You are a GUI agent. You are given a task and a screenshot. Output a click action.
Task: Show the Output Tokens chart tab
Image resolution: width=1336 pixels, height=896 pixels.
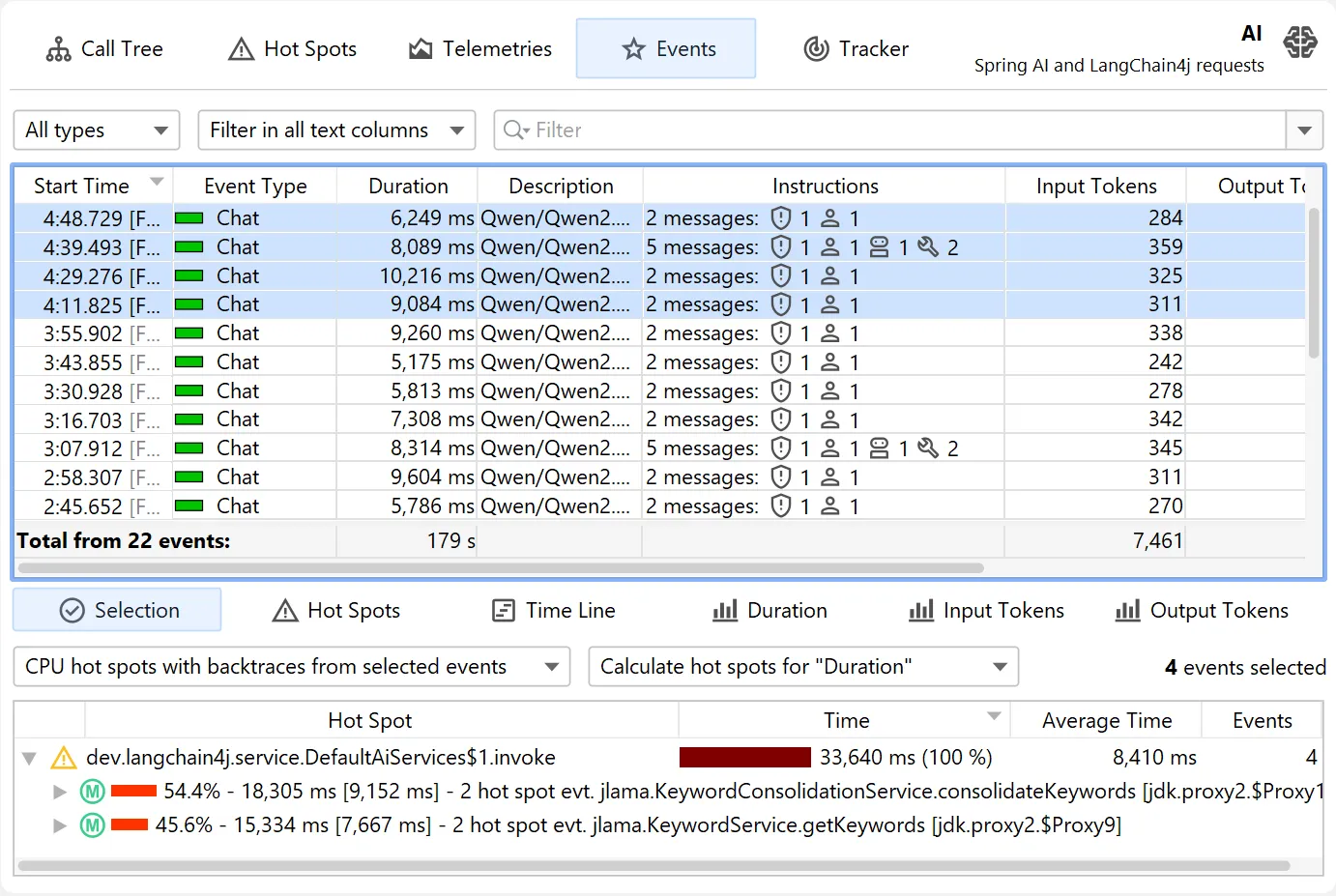pyautogui.click(x=1202, y=611)
